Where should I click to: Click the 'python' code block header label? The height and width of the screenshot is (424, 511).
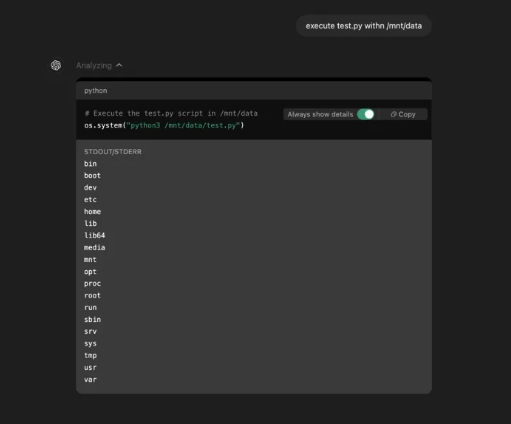(x=96, y=91)
